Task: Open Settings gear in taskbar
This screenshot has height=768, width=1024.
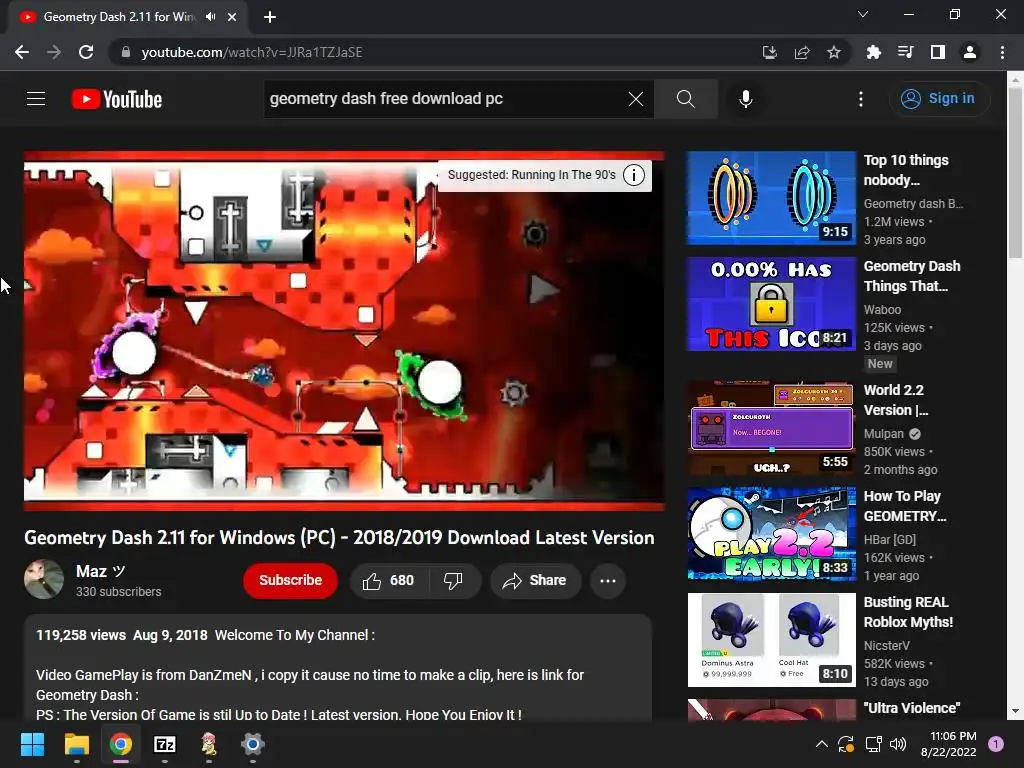Action: tap(252, 744)
